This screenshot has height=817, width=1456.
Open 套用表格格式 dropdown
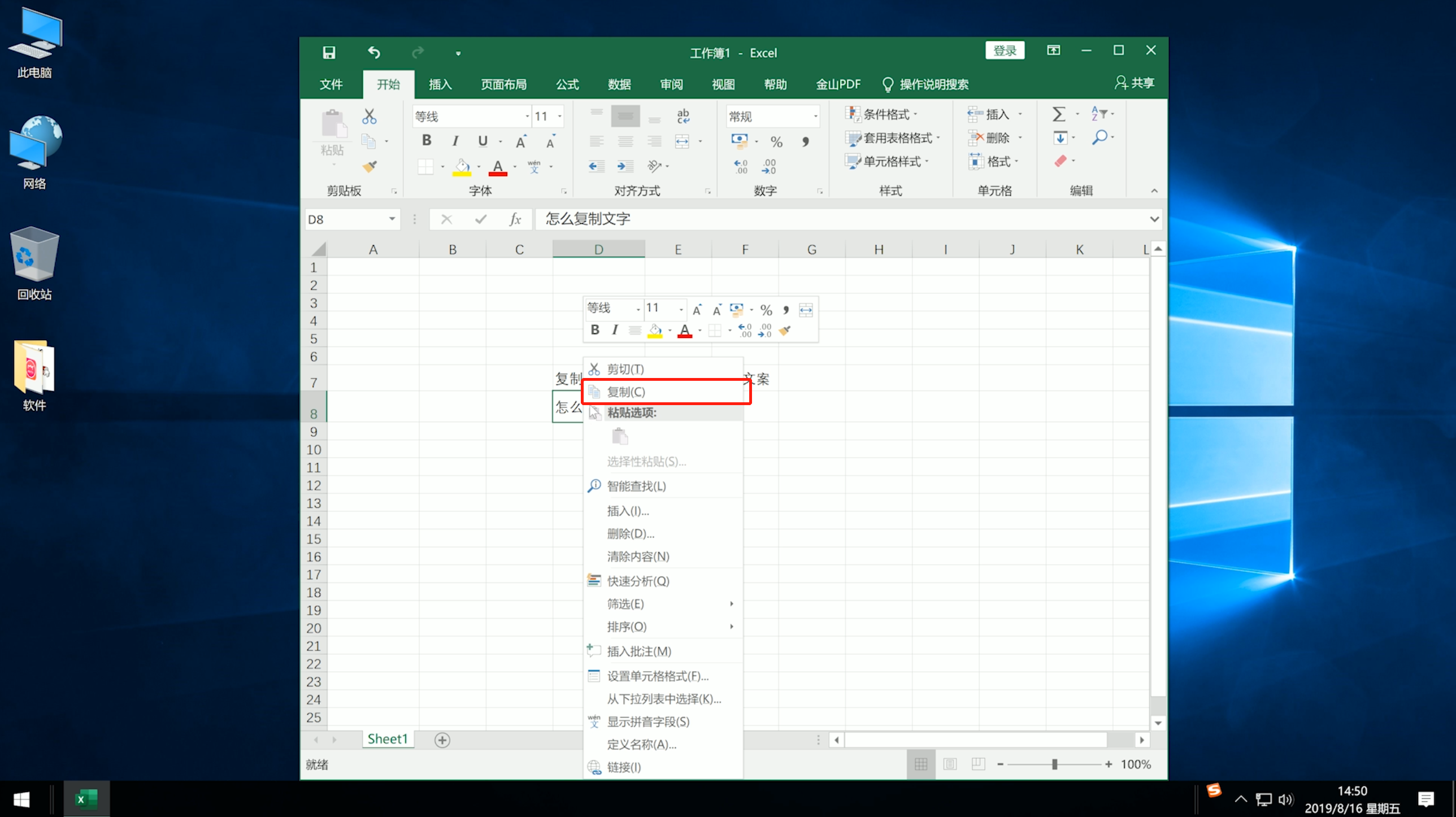[893, 138]
